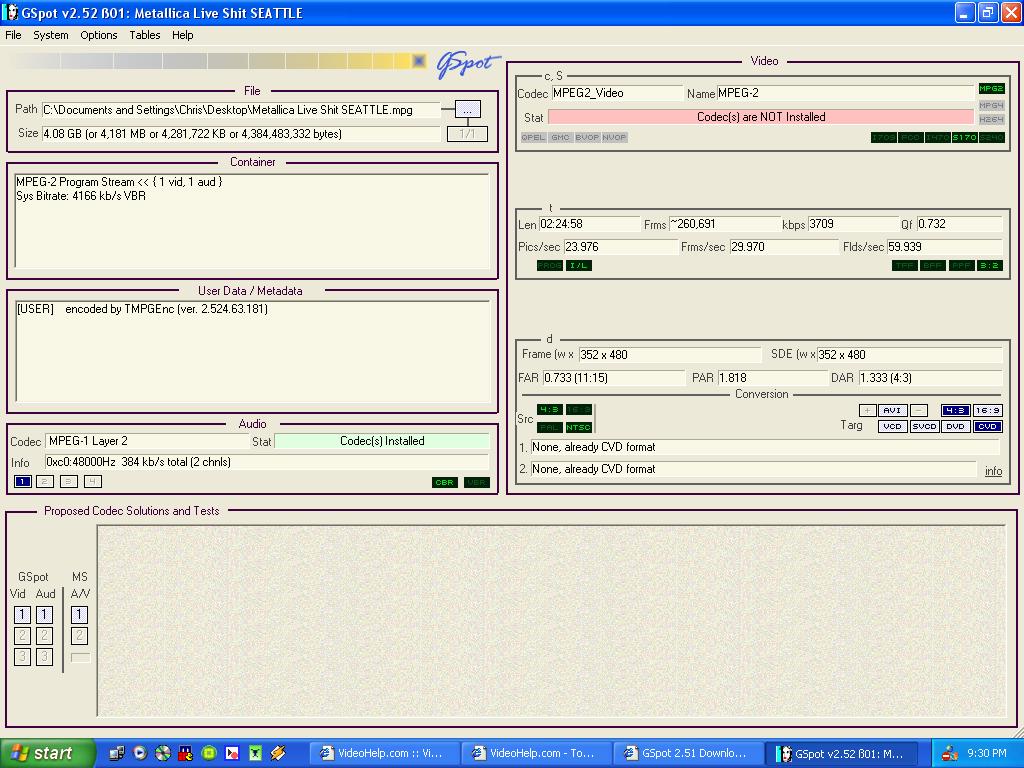Viewport: 1024px width, 768px height.
Task: Run MS A/V test 1
Action: coord(79,615)
